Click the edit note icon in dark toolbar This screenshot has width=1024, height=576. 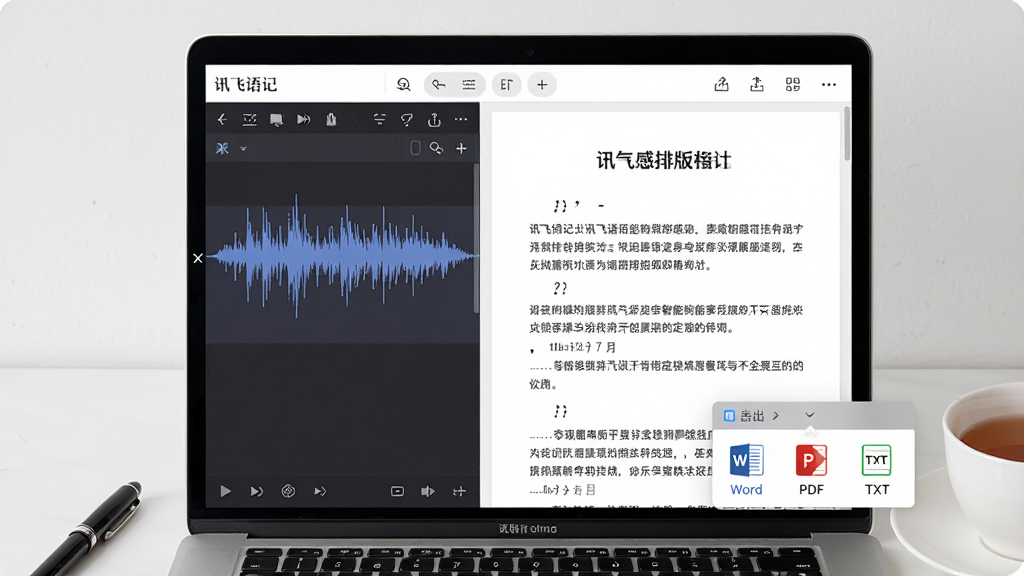pos(249,120)
